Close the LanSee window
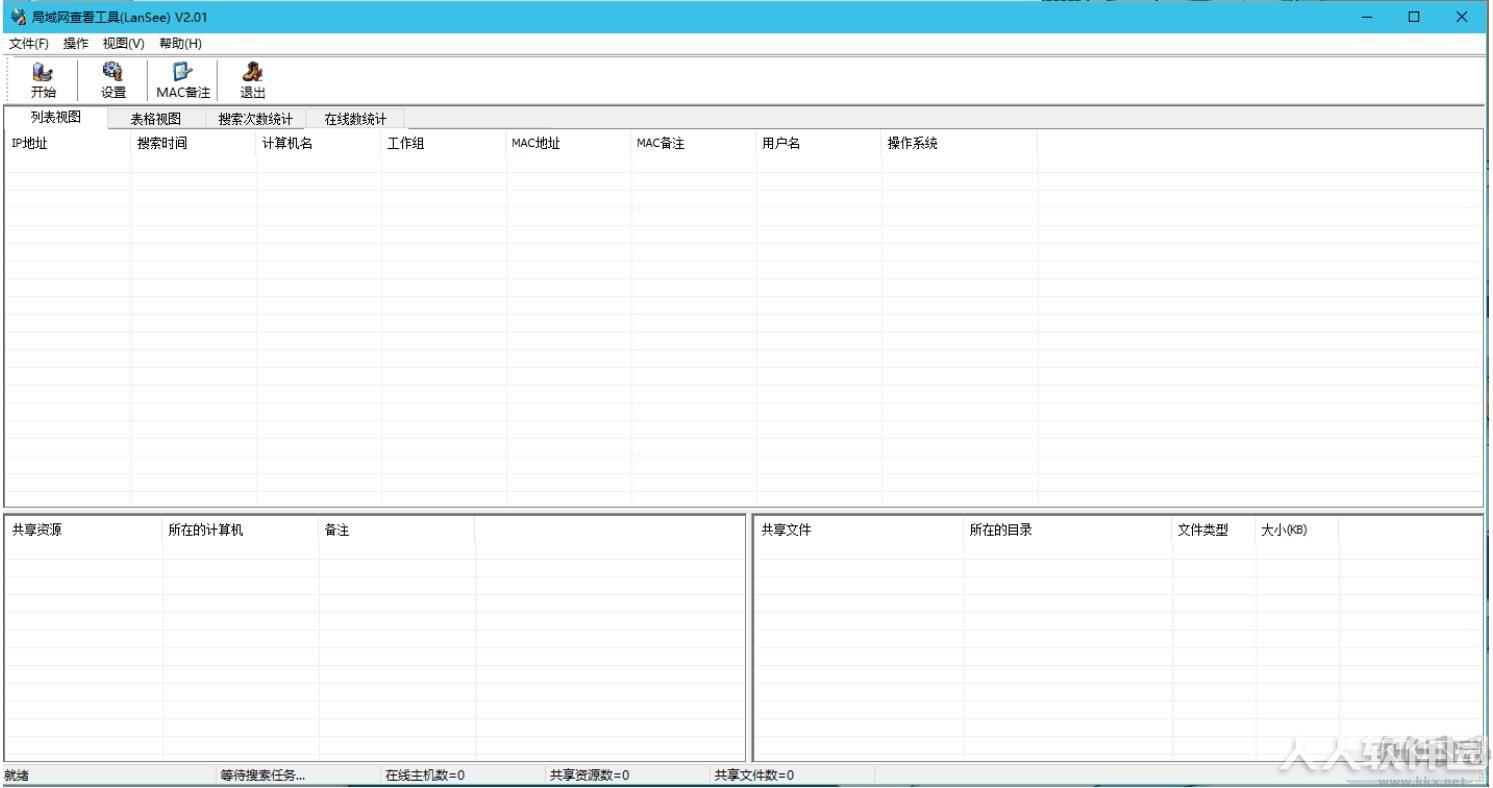Image resolution: width=1493 pixels, height=788 pixels. (x=1461, y=17)
